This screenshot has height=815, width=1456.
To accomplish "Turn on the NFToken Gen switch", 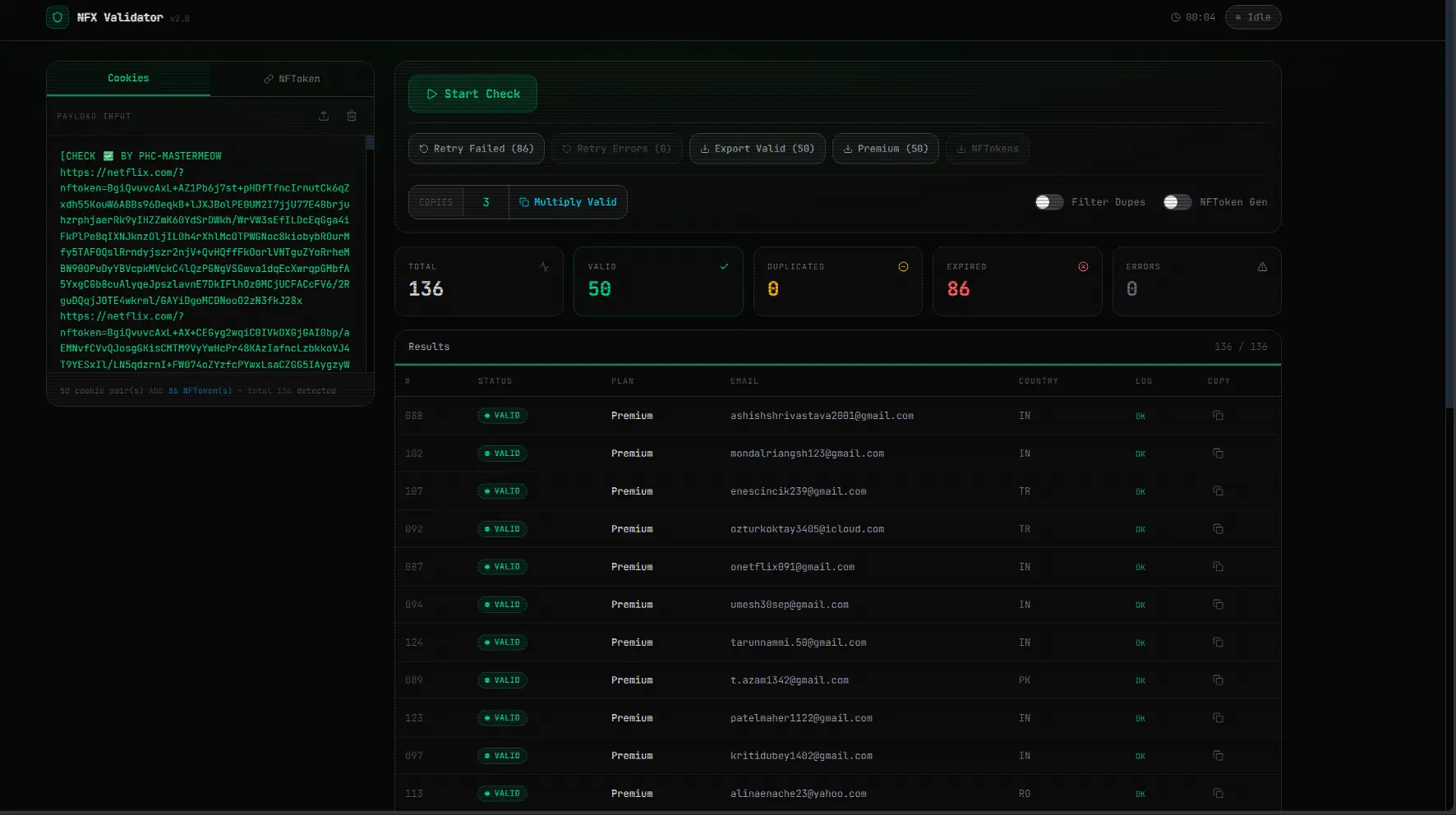I will 1177,202.
